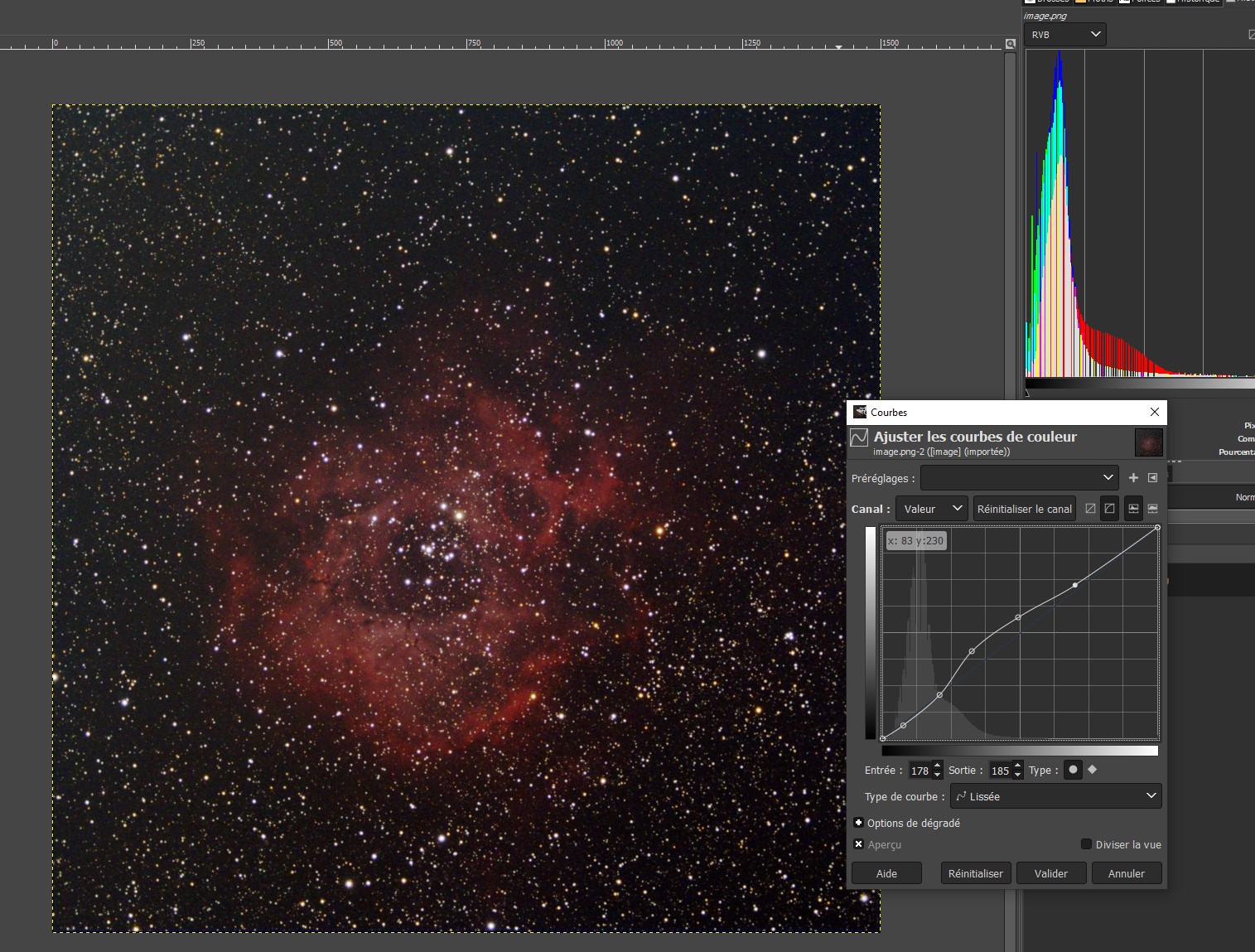1255x952 pixels.
Task: Increase the Sortie value with up arrow
Action: [x=1017, y=766]
